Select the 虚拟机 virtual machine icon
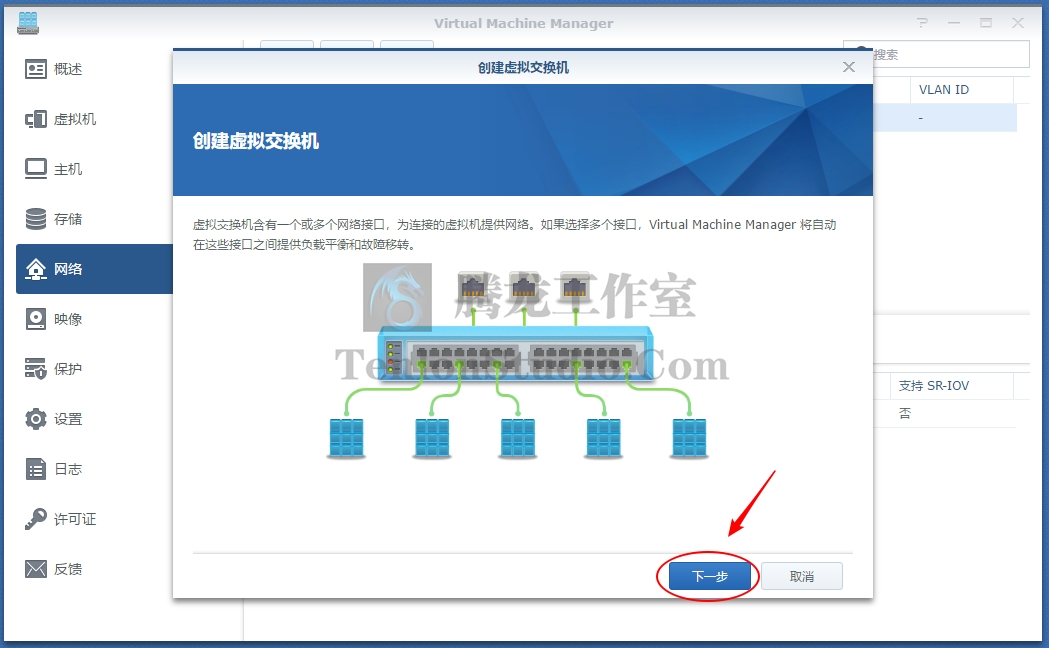The image size is (1049, 648). coord(35,119)
